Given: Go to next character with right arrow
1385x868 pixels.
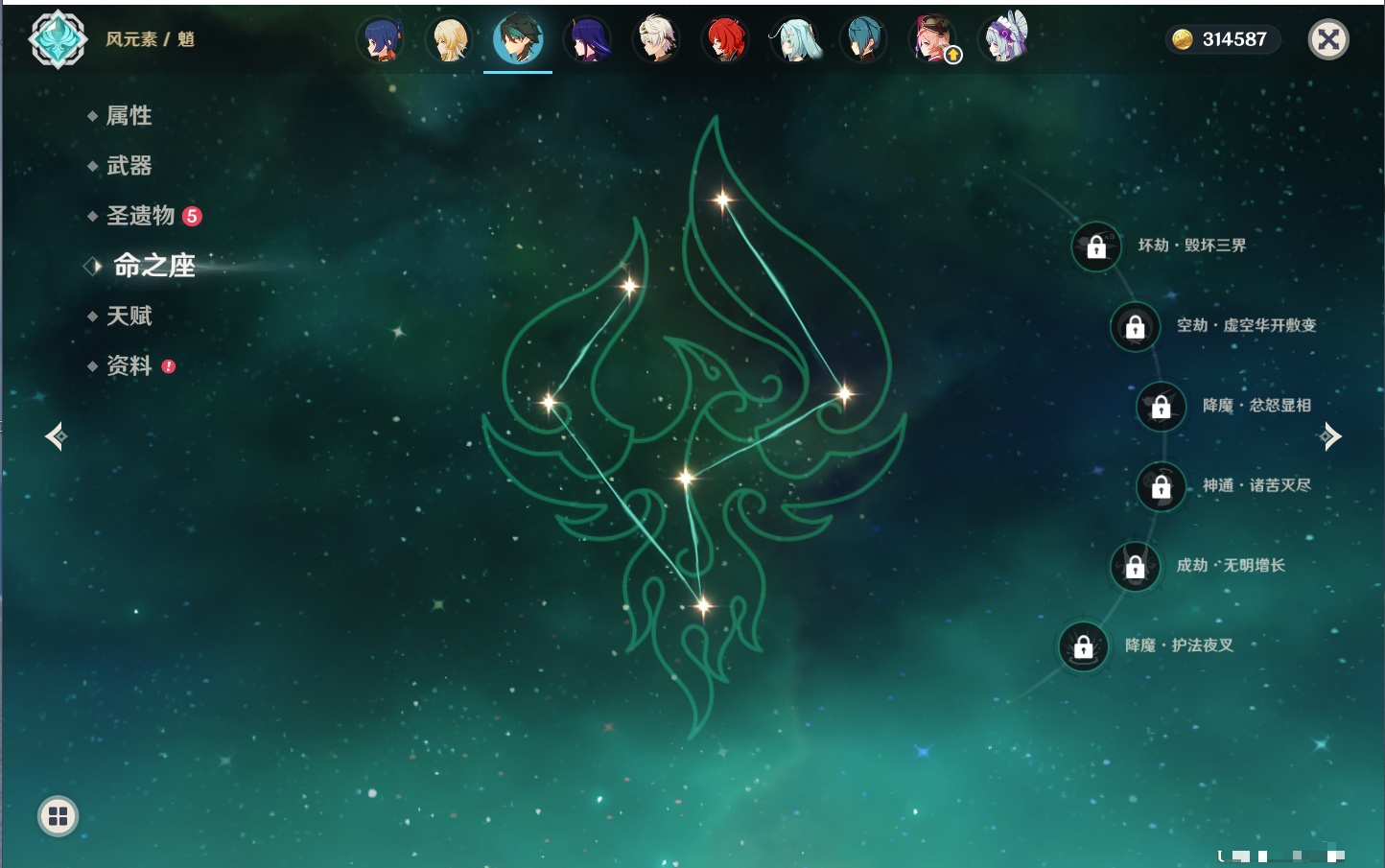Looking at the screenshot, I should pyautogui.click(x=1330, y=436).
